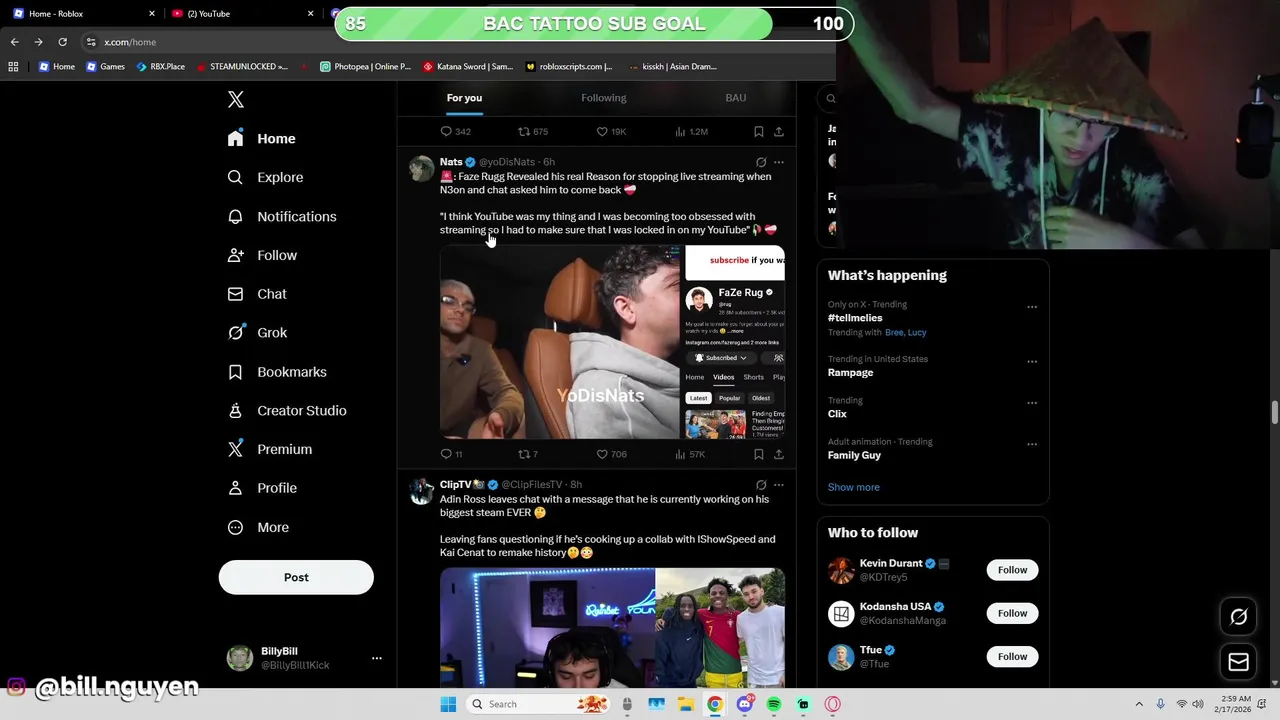1280x720 pixels.
Task: Click Show more under trends
Action: [854, 487]
